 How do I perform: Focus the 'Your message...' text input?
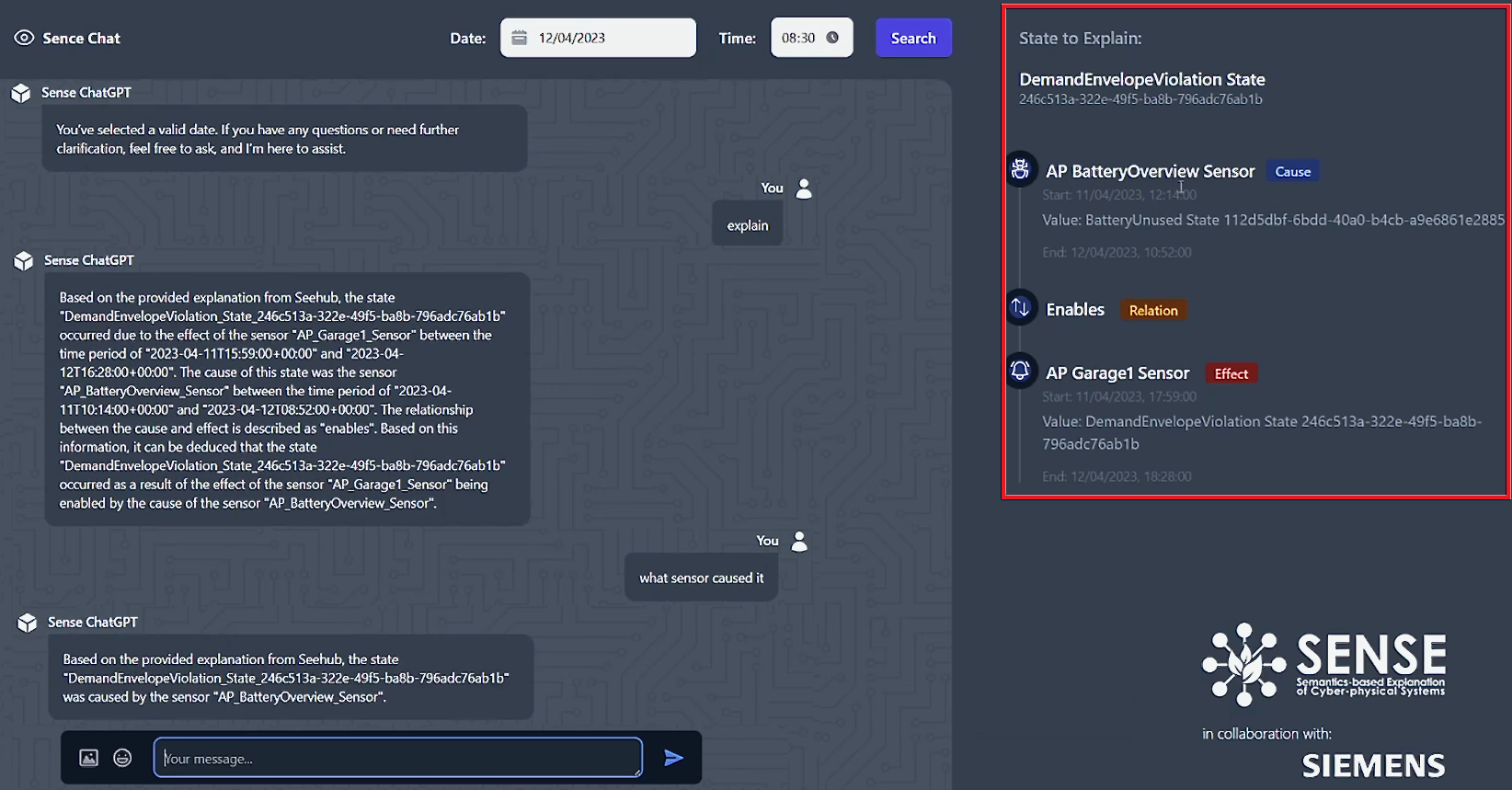[x=397, y=758]
